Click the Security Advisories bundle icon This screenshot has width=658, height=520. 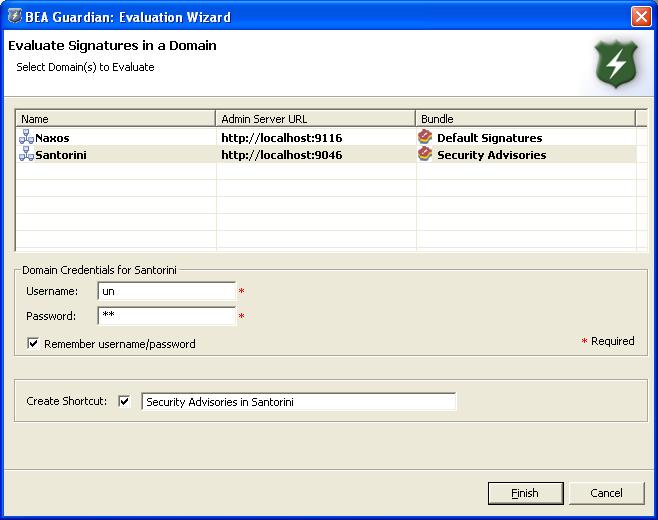(425, 154)
